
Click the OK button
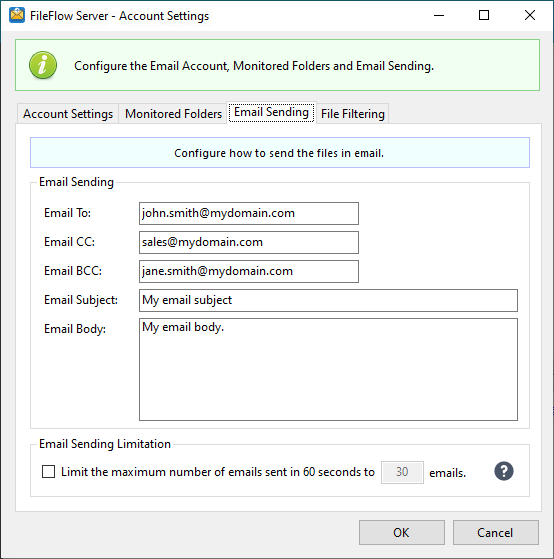tap(402, 532)
